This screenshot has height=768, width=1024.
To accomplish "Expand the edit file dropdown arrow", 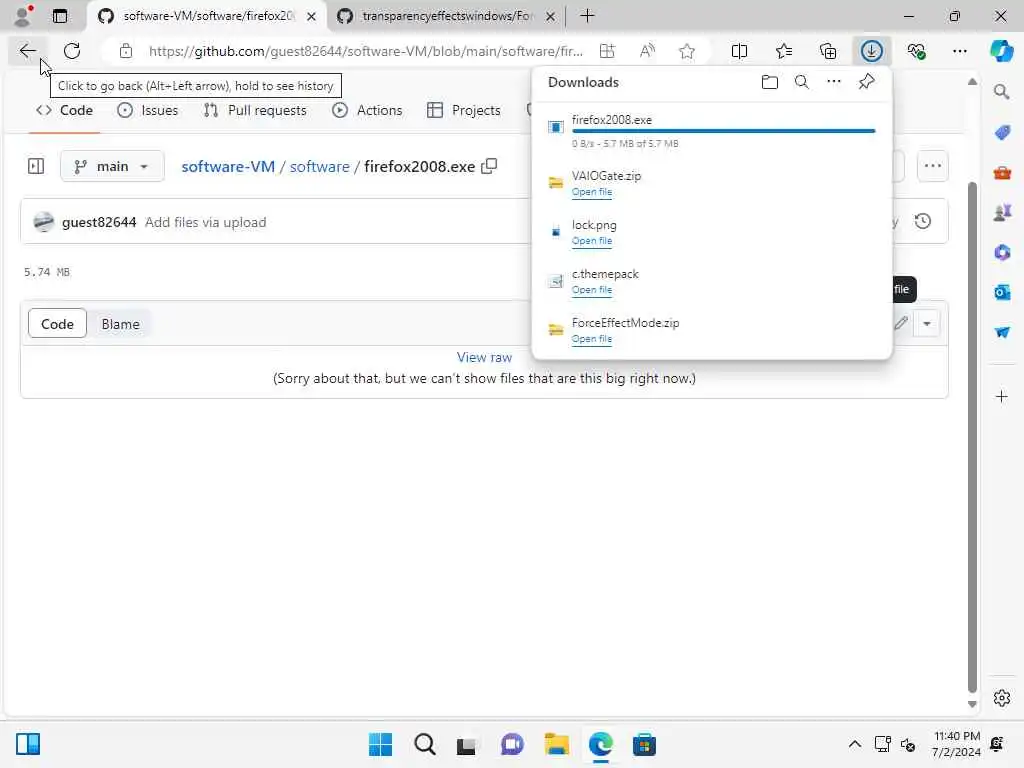I will (927, 323).
